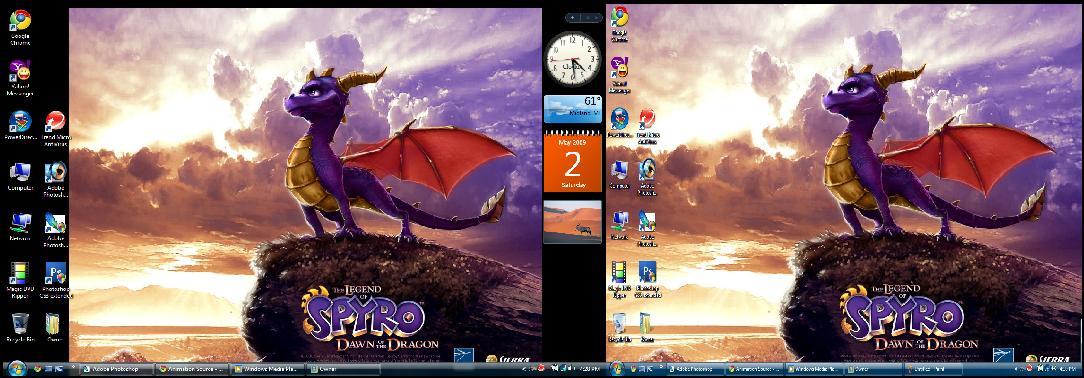Open Google Chrome shortcut on left desktop
This screenshot has height=378, width=1084.
coord(19,28)
